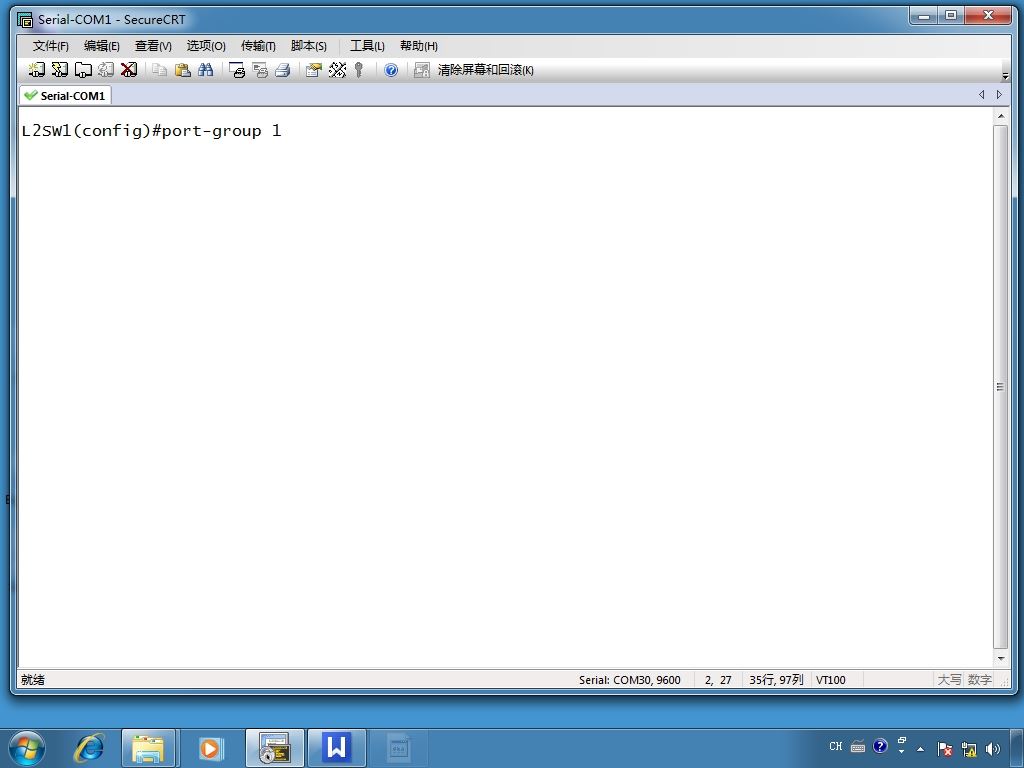Click the faded taskbar icon after WPS Writer

(399, 748)
